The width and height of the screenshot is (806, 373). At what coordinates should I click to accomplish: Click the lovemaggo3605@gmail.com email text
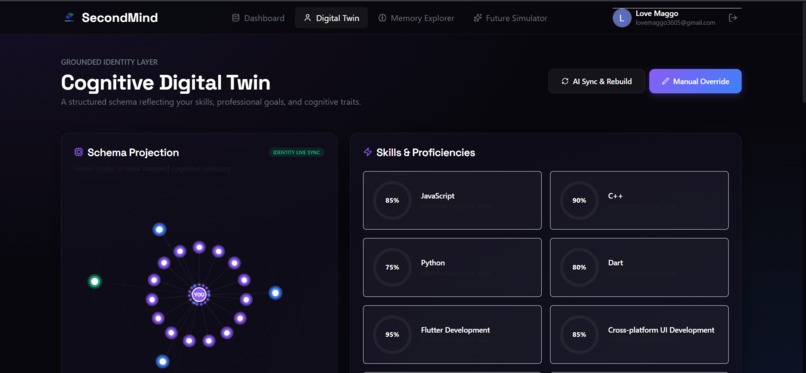pos(675,23)
